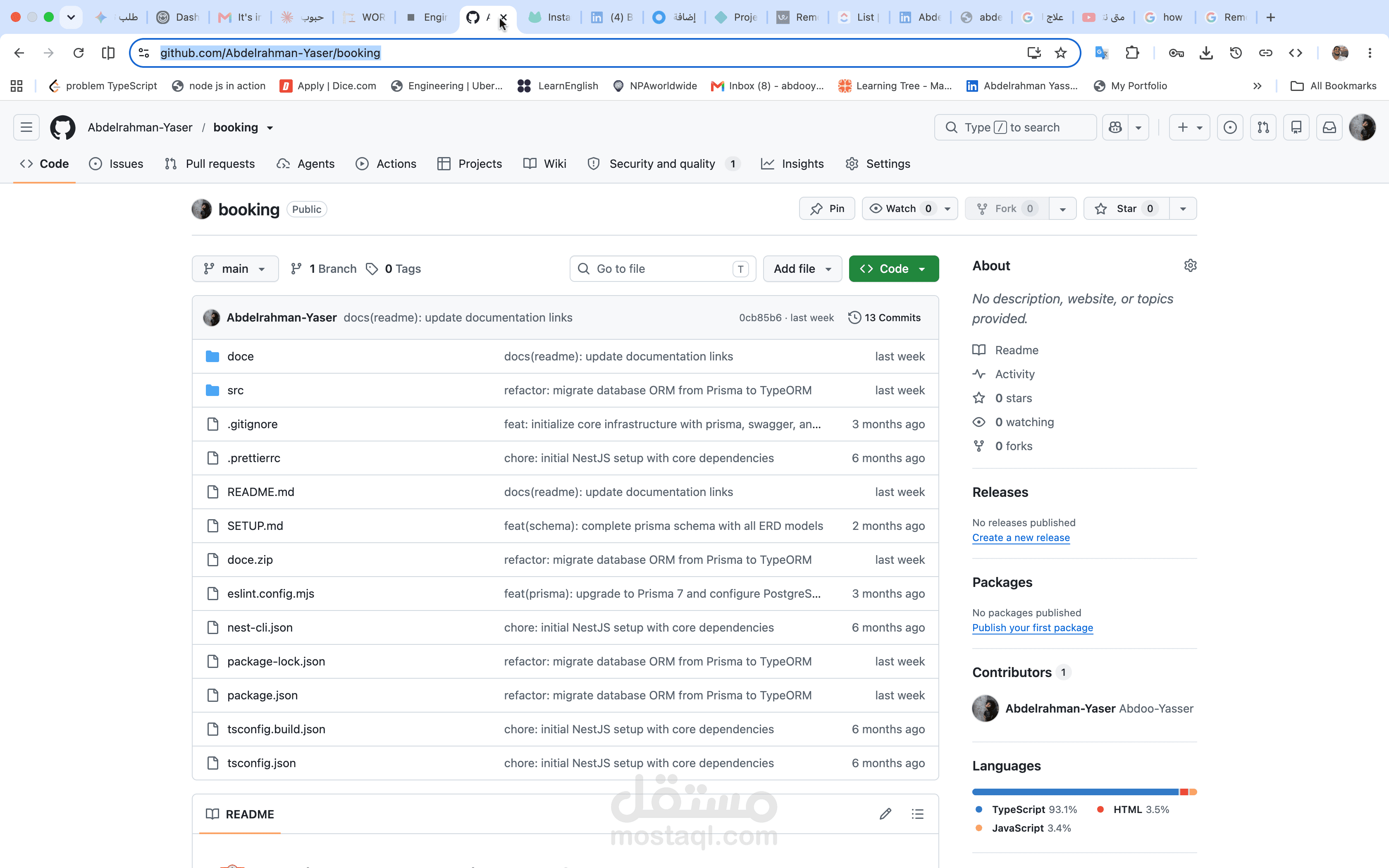
Task: Click 'Publish your first package' link
Action: (1032, 627)
